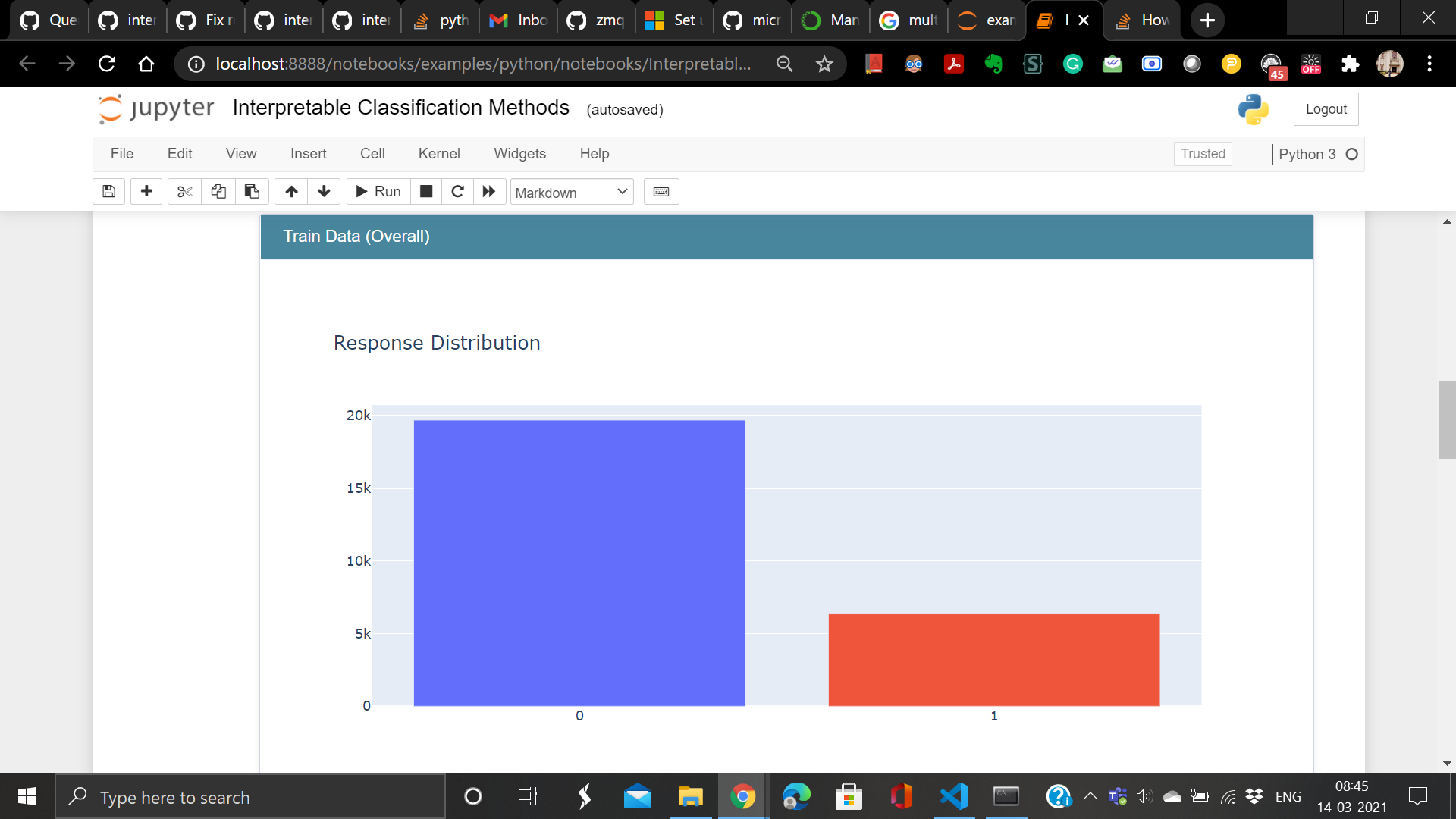Viewport: 1456px width, 819px height.
Task: Insert cell below with plus icon
Action: coord(146,192)
